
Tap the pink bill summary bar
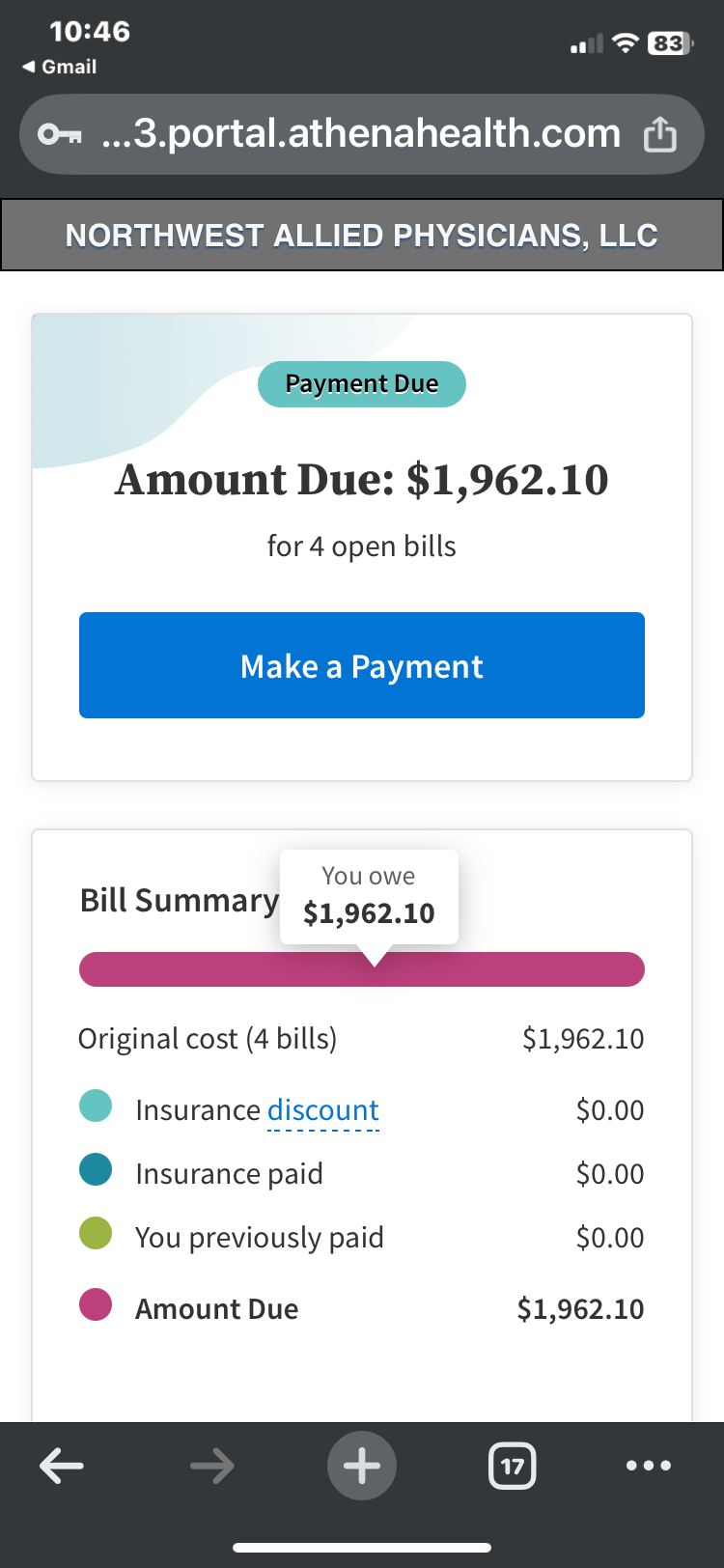[x=362, y=969]
